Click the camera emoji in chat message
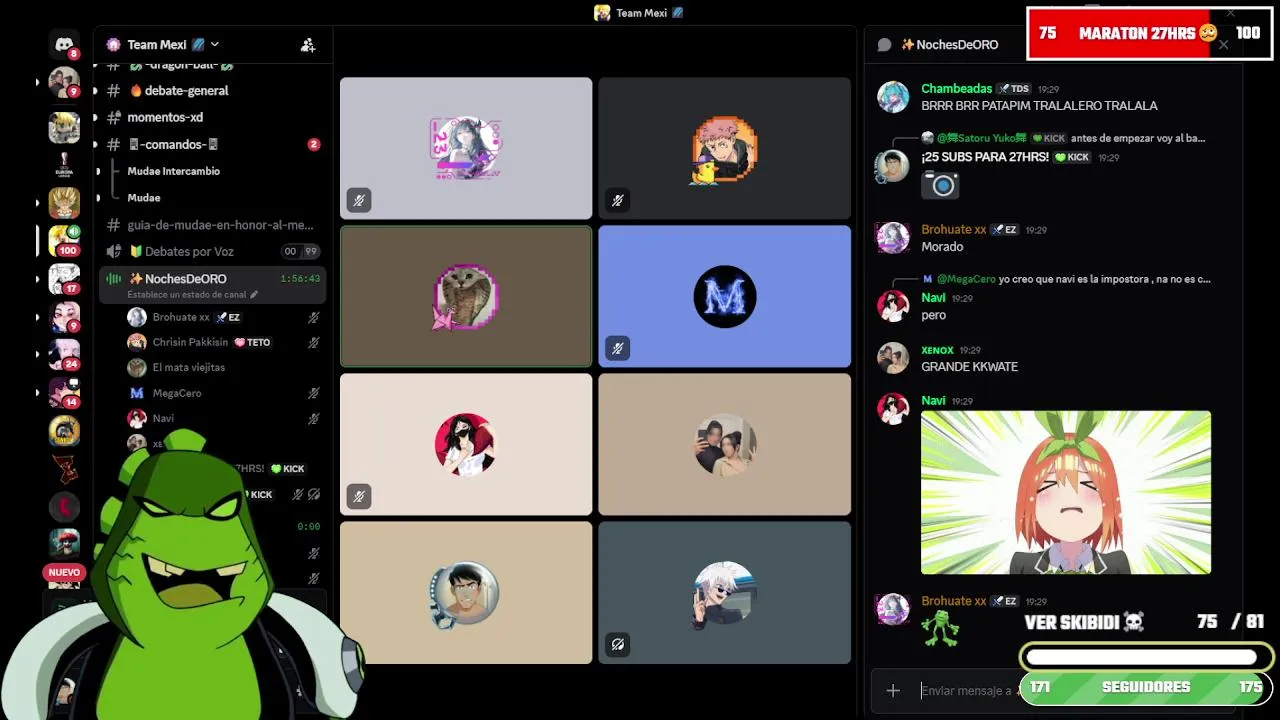The height and width of the screenshot is (720, 1280). (x=940, y=184)
